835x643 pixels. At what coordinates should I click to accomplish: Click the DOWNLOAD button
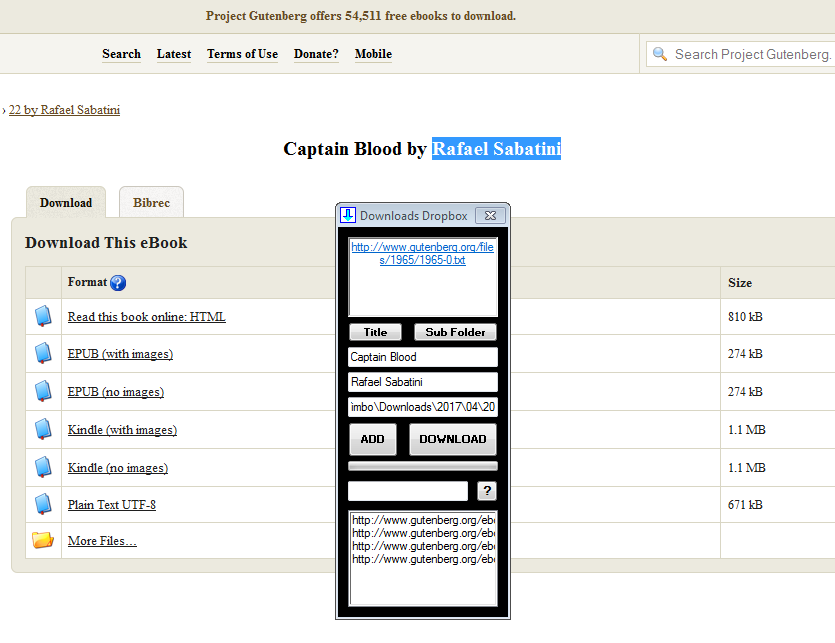click(x=453, y=439)
